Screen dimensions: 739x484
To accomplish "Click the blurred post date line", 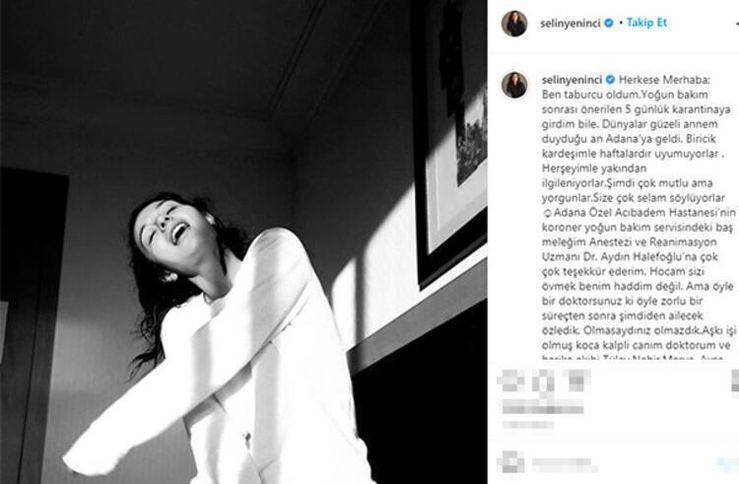I will pyautogui.click(x=527, y=425).
